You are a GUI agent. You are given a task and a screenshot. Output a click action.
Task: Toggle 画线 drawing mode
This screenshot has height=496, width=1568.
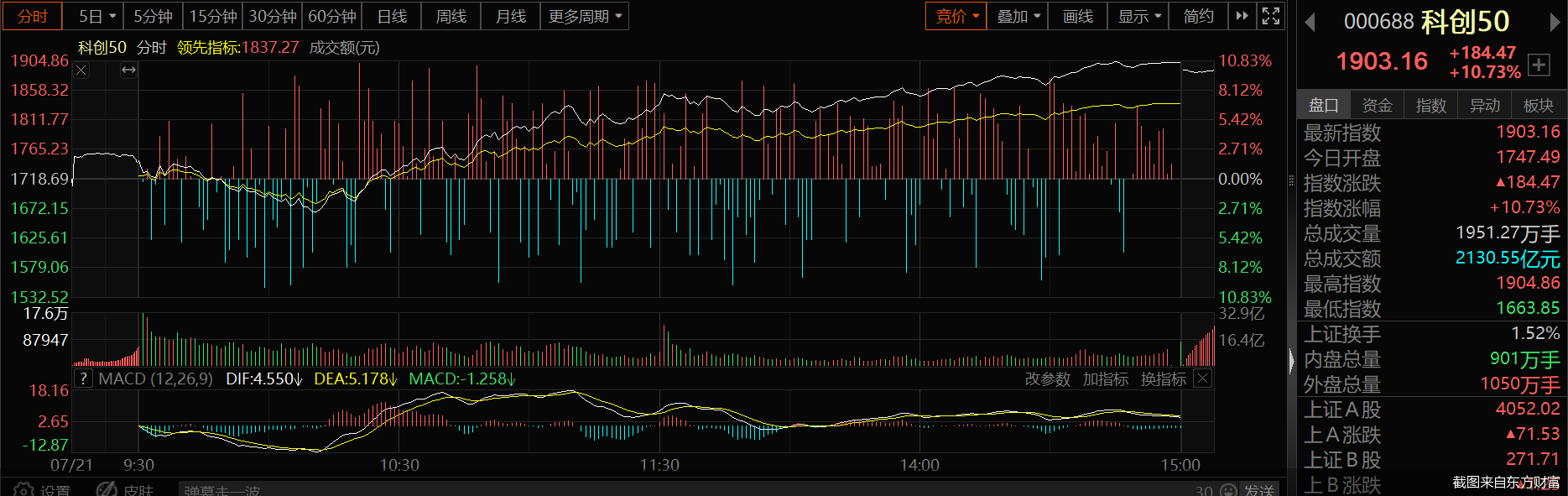(1078, 16)
